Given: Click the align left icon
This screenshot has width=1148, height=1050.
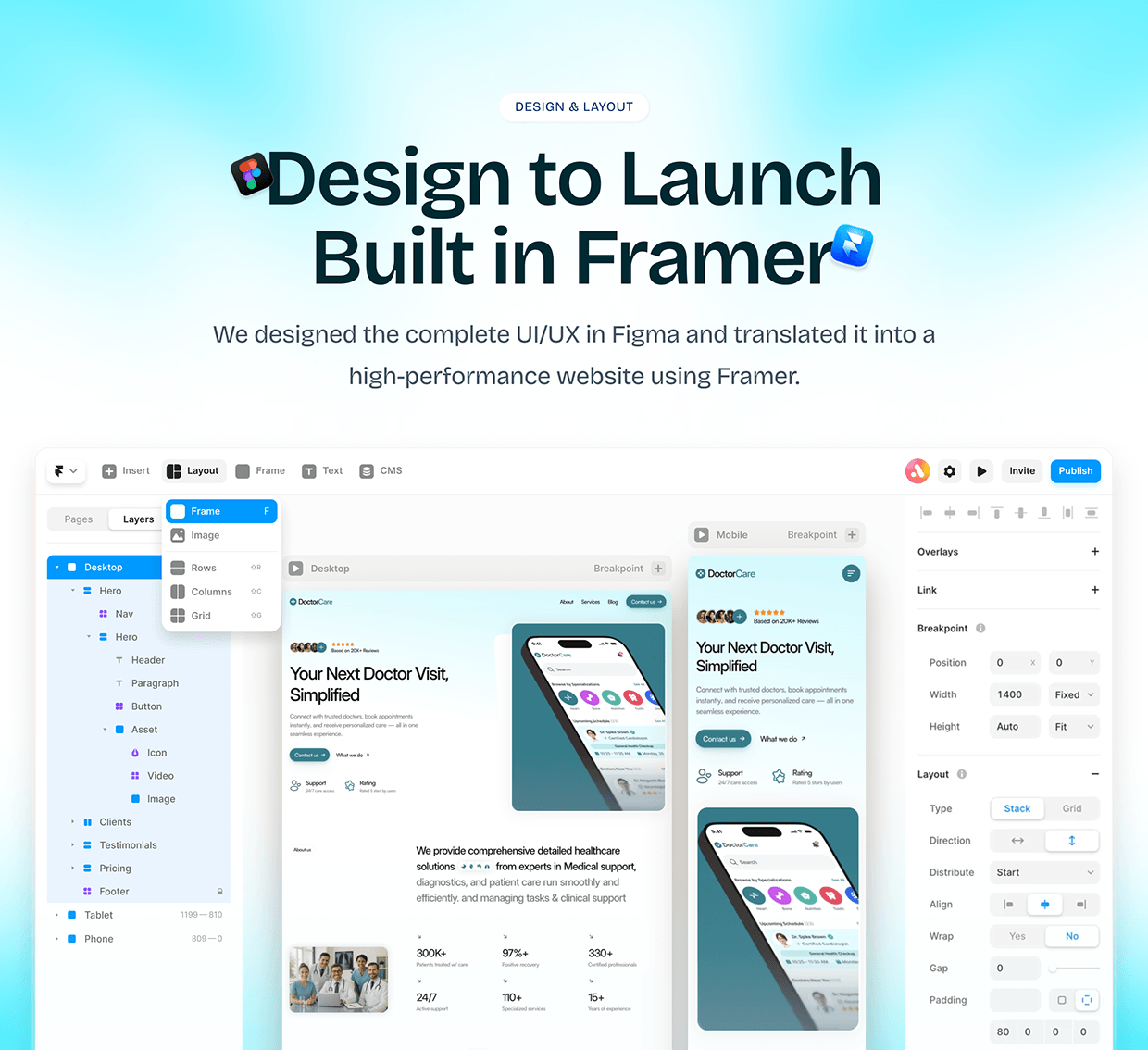Looking at the screenshot, I should click(927, 512).
